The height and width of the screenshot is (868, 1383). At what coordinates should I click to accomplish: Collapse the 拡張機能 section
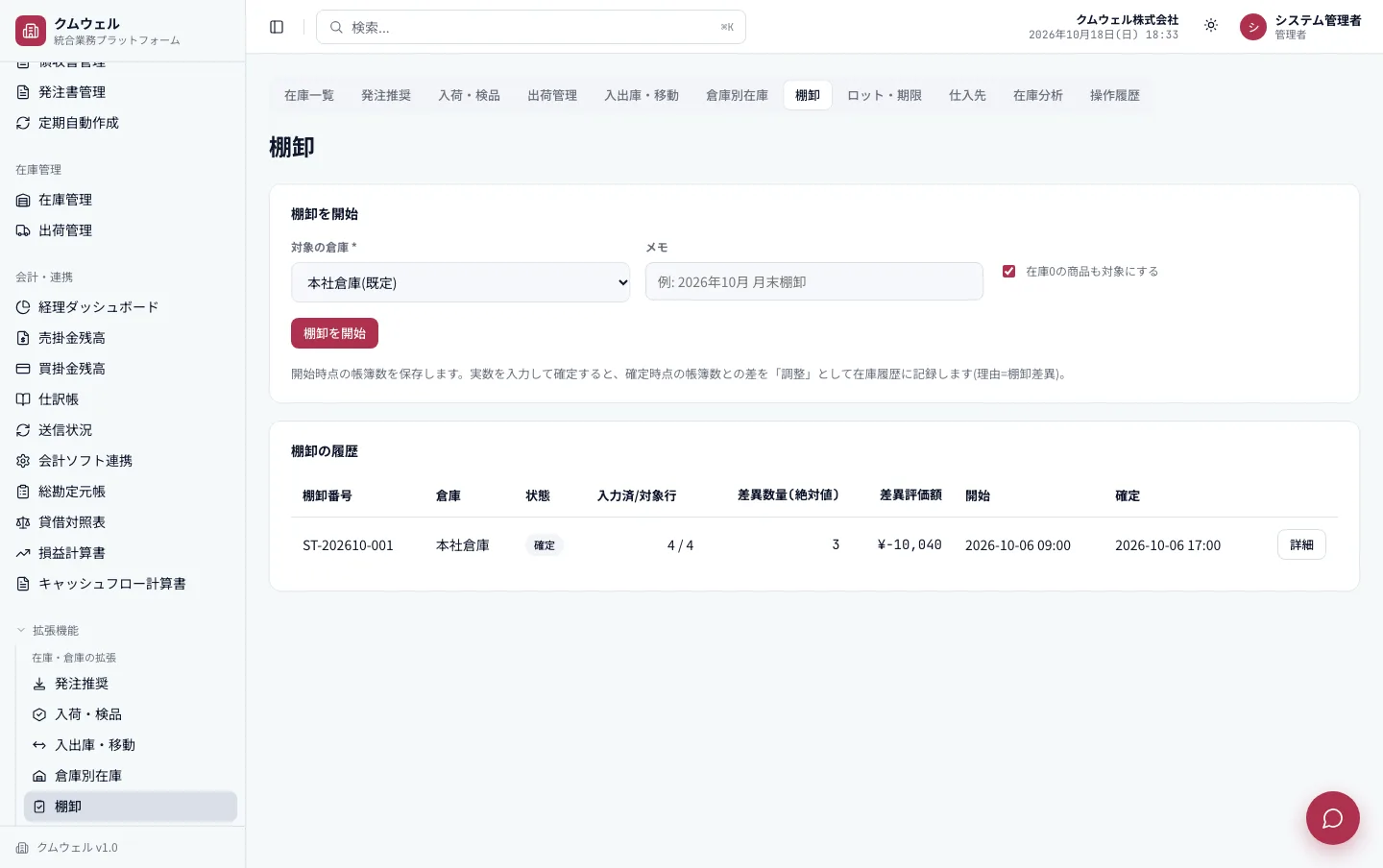pyautogui.click(x=48, y=631)
